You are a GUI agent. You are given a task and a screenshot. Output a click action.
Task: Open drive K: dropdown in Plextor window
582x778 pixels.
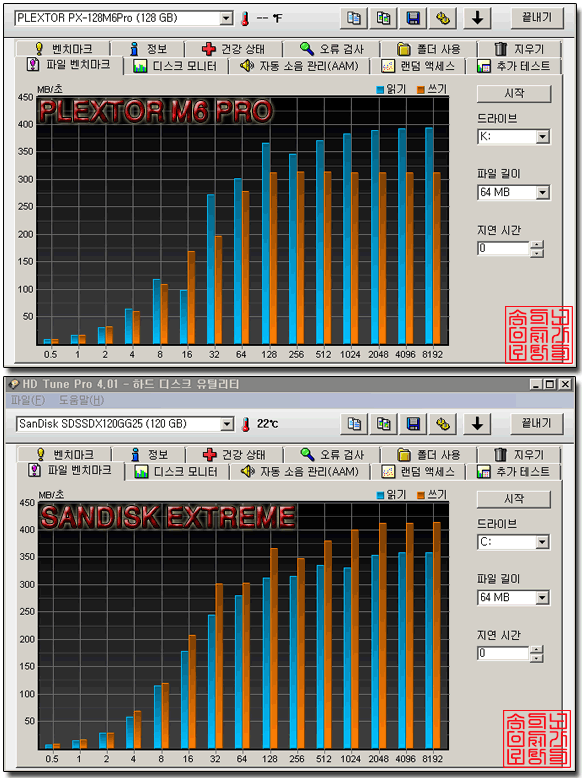[543, 136]
